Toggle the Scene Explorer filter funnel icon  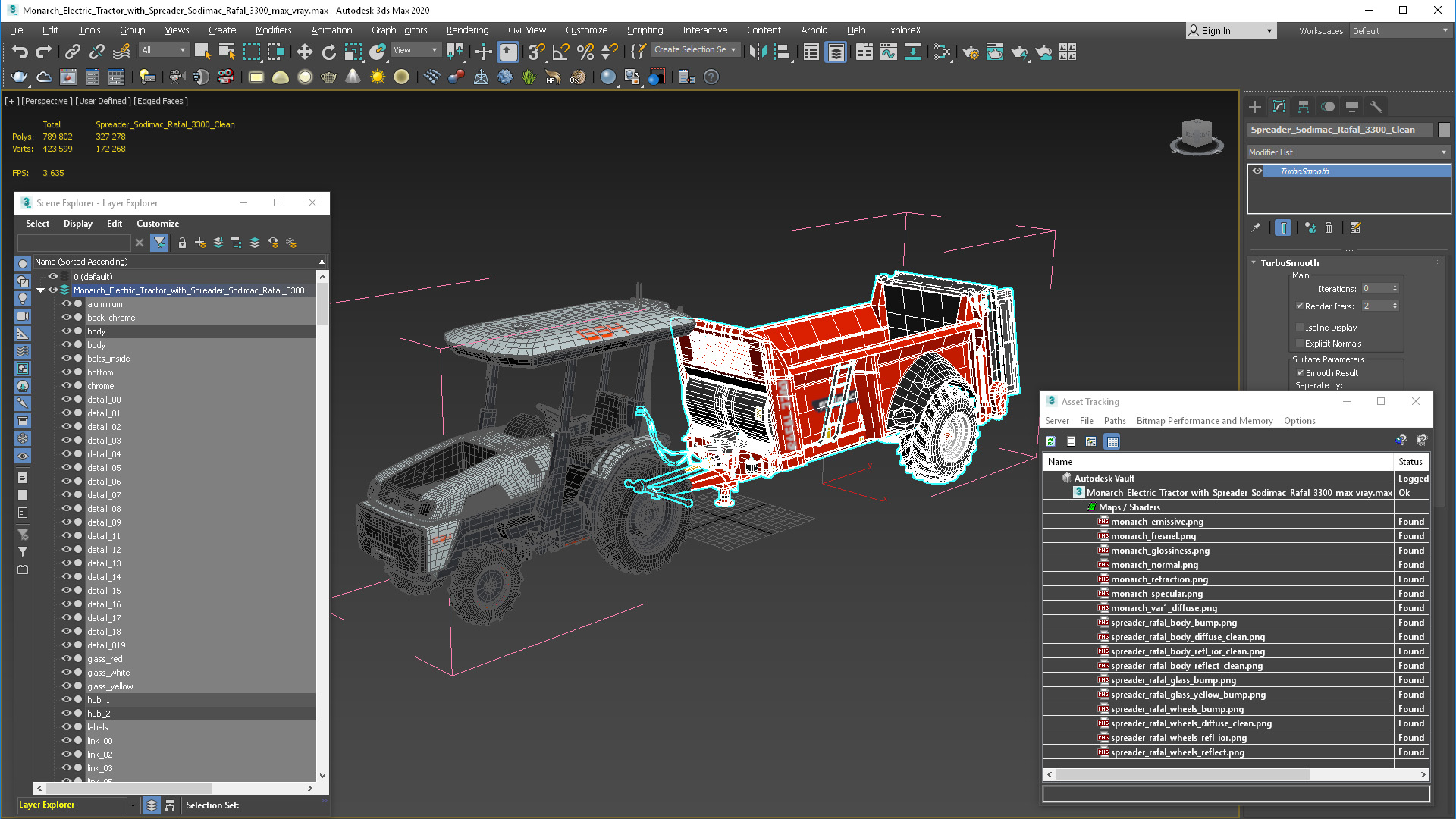tap(159, 243)
